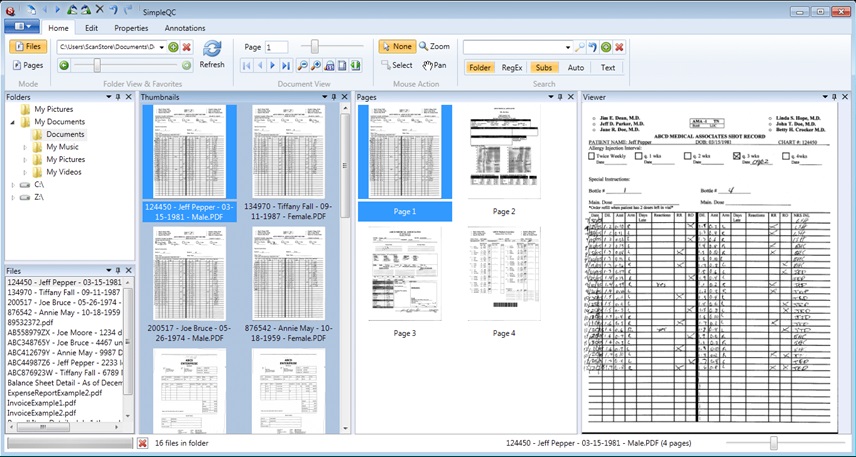The image size is (856, 457).
Task: Go to next page in Document View
Action: click(x=272, y=66)
